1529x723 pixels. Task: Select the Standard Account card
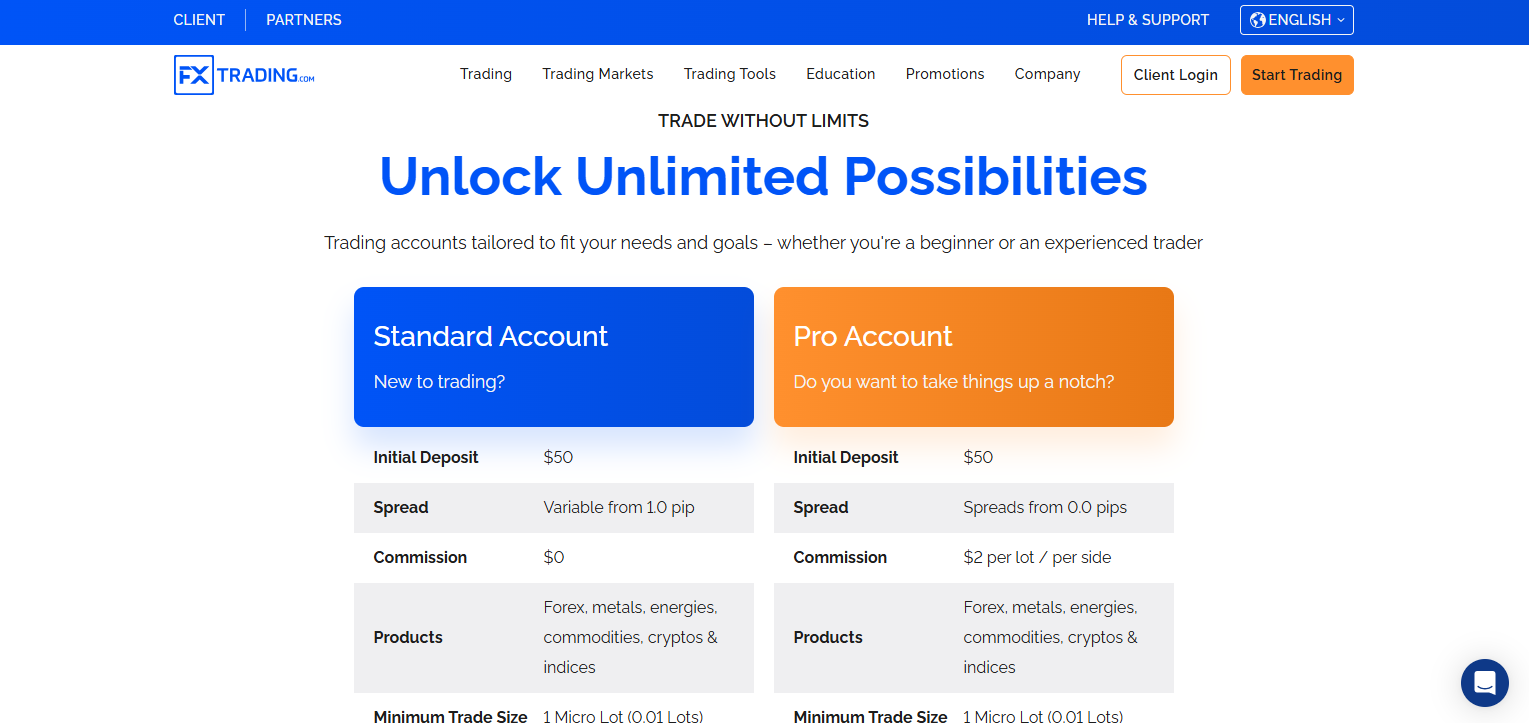click(x=554, y=357)
